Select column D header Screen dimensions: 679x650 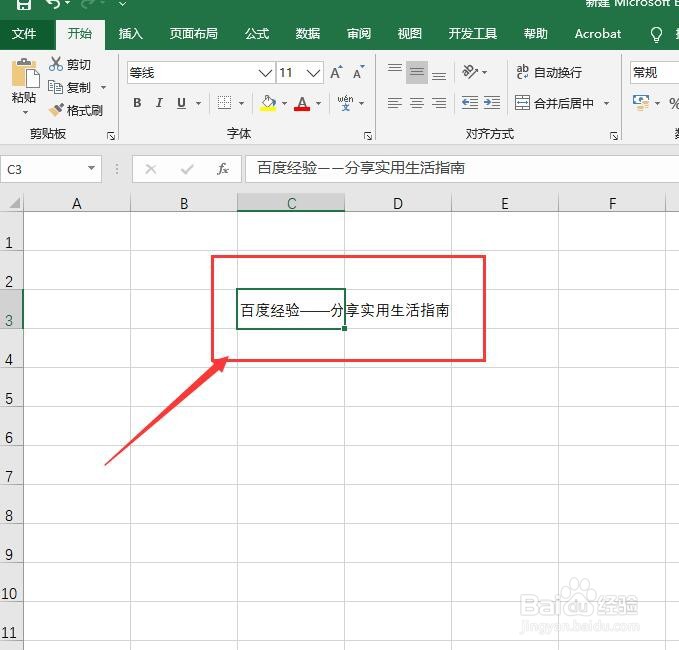[x=398, y=203]
